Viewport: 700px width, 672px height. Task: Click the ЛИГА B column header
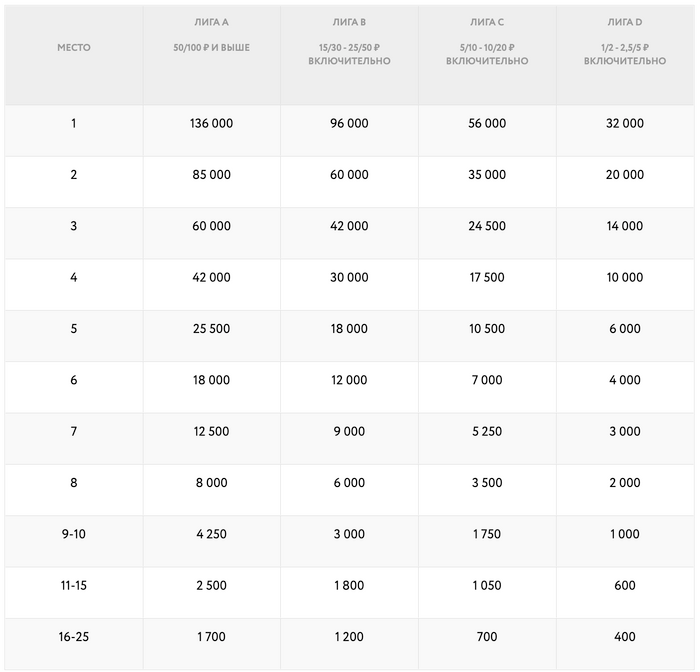click(349, 22)
